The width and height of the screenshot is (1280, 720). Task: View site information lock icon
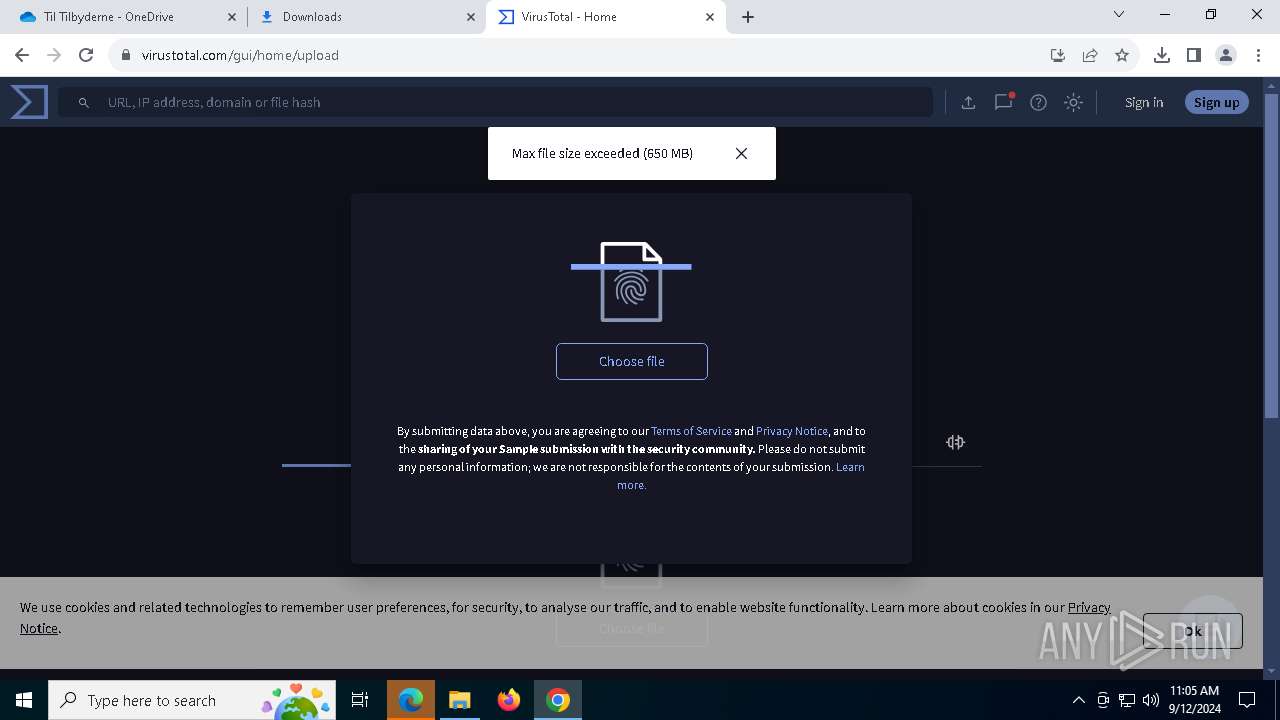[x=126, y=55]
